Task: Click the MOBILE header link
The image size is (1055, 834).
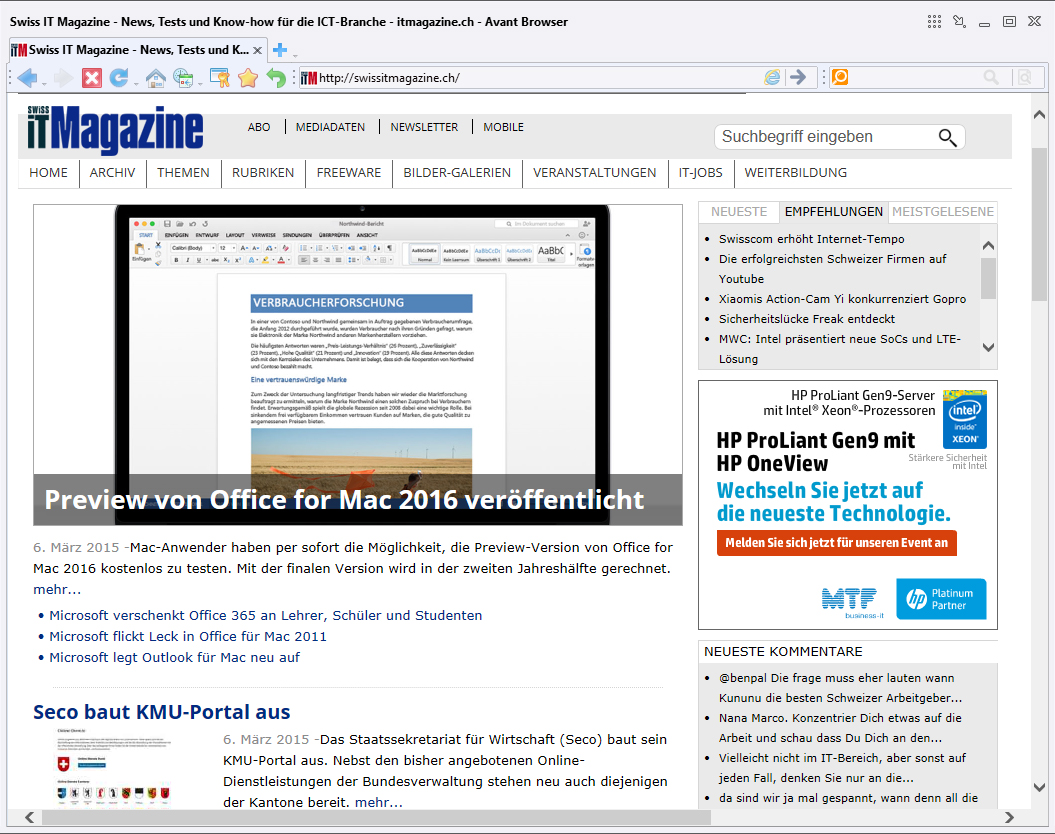Action: [x=503, y=127]
